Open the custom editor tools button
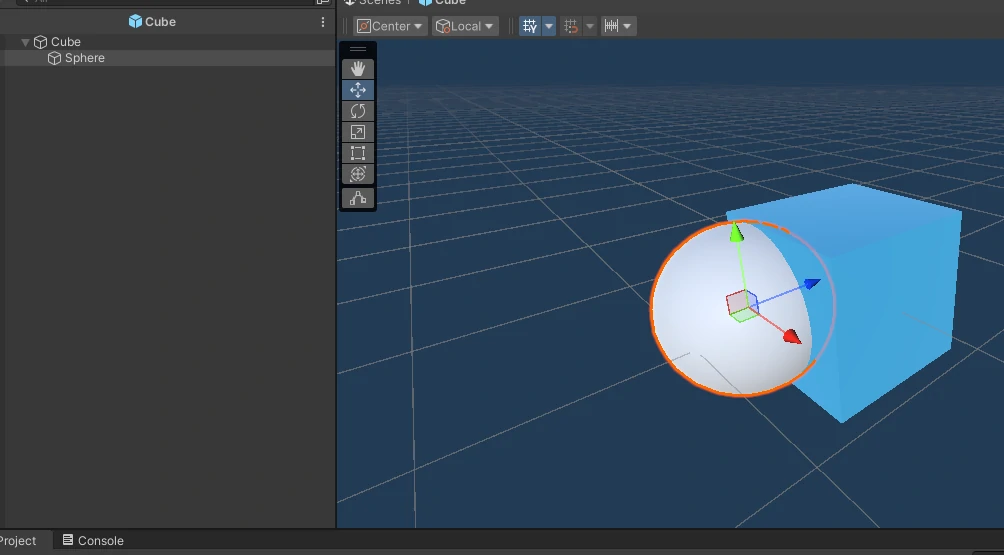 click(x=358, y=198)
